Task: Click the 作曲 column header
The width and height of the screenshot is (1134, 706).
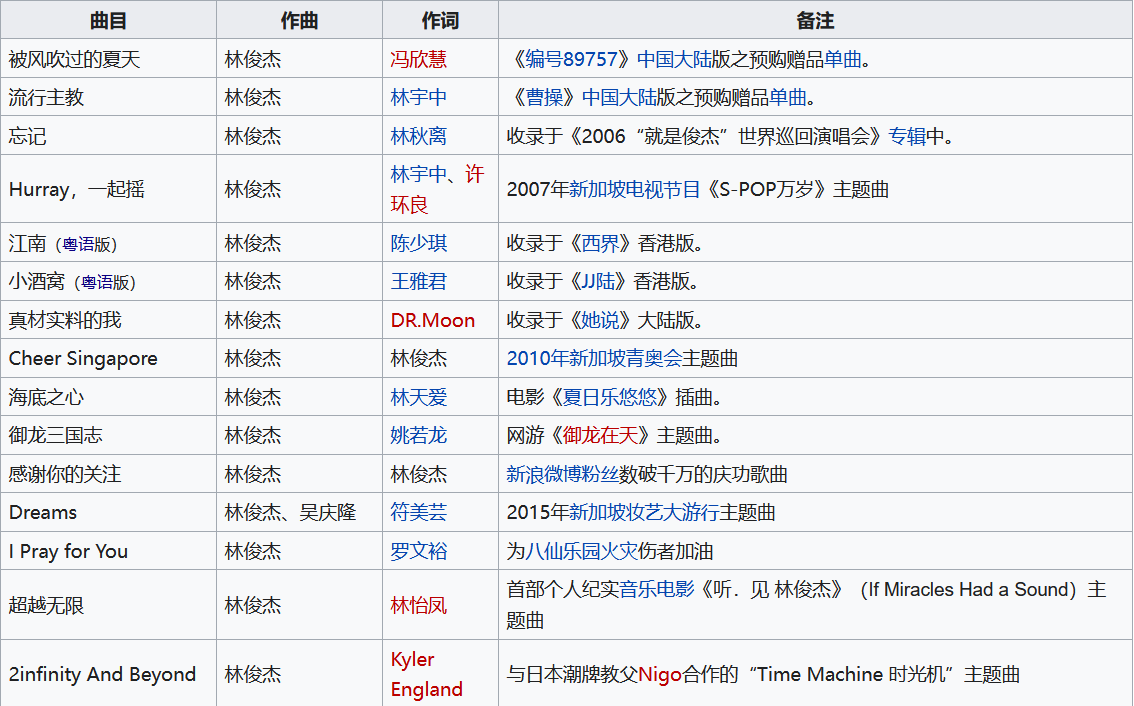Action: tap(299, 20)
